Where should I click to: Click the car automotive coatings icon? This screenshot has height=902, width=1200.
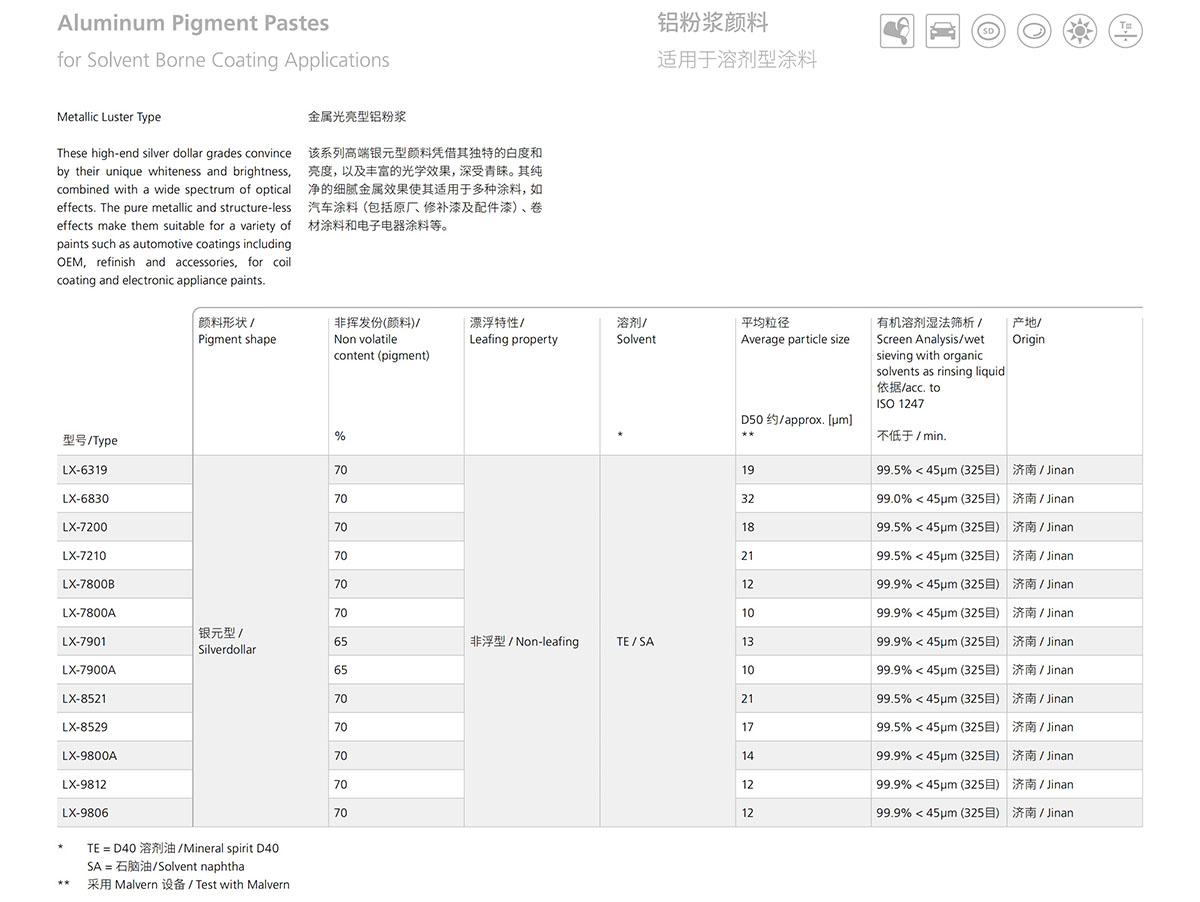(942, 31)
